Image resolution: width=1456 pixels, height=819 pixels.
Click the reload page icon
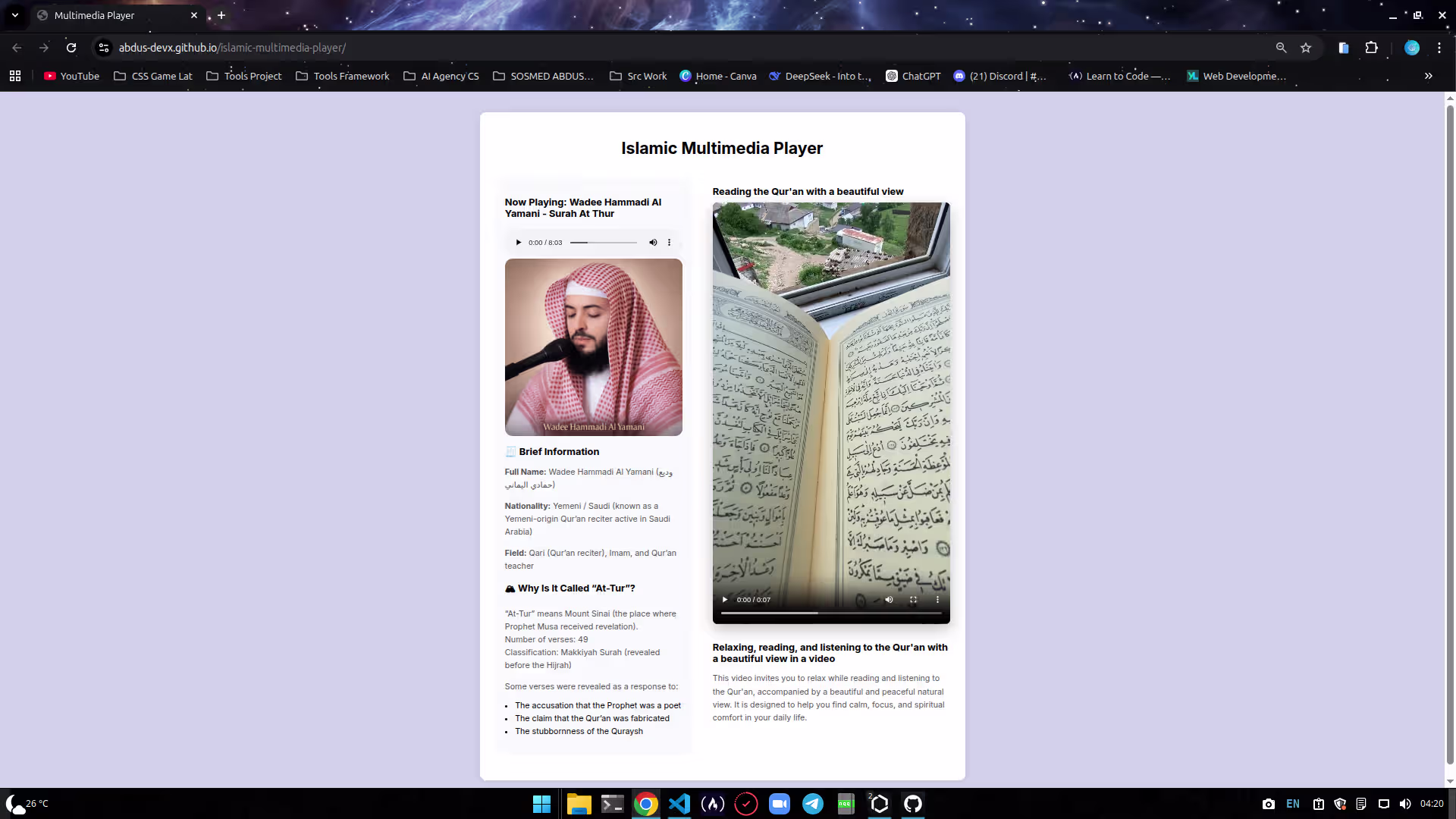71,47
